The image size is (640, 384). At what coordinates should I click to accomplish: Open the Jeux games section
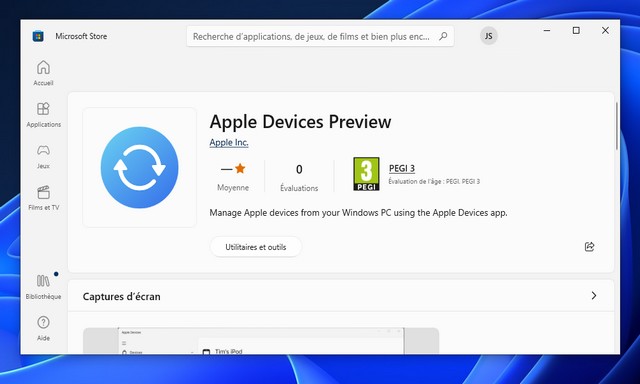(43, 157)
